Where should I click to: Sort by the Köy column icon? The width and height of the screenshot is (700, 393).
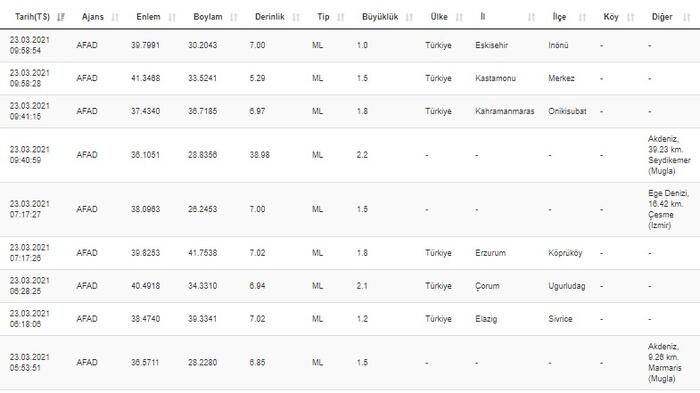coord(630,17)
